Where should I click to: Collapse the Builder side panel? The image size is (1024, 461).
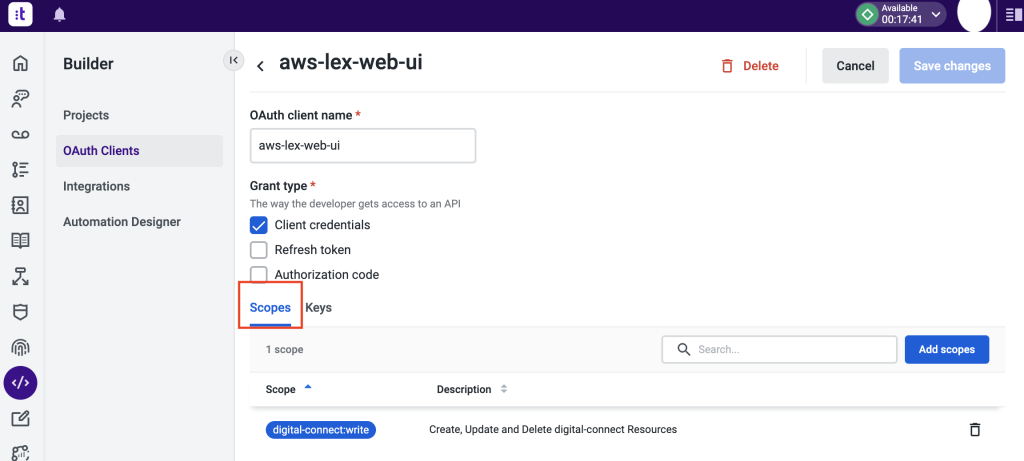click(x=233, y=60)
